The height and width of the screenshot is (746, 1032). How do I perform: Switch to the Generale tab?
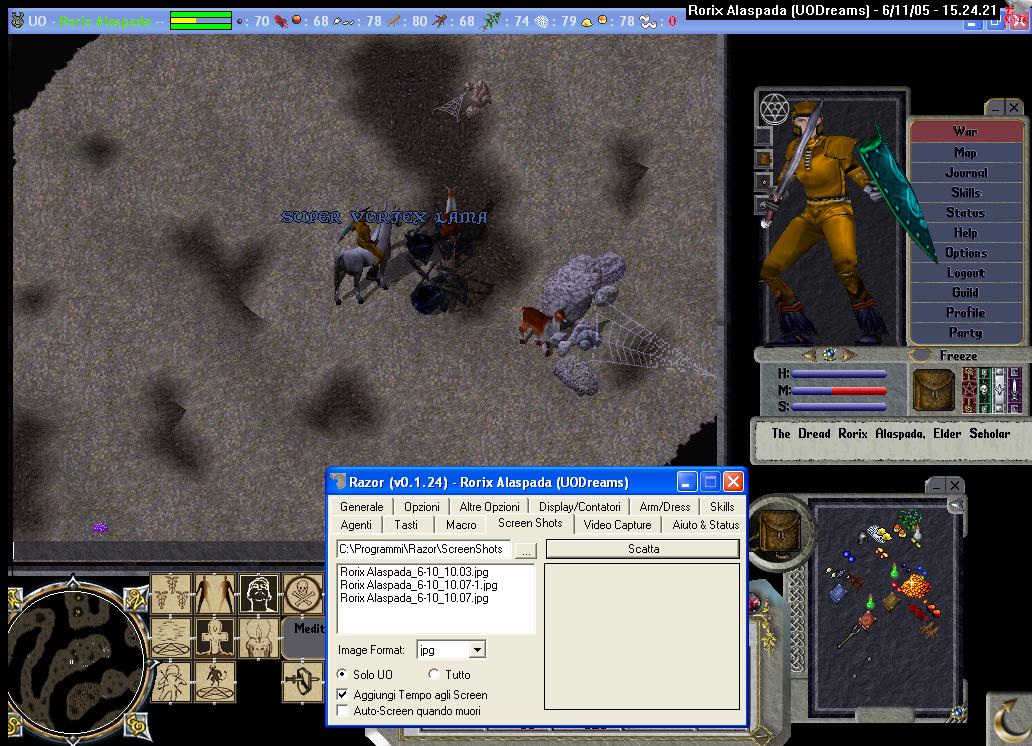361,506
